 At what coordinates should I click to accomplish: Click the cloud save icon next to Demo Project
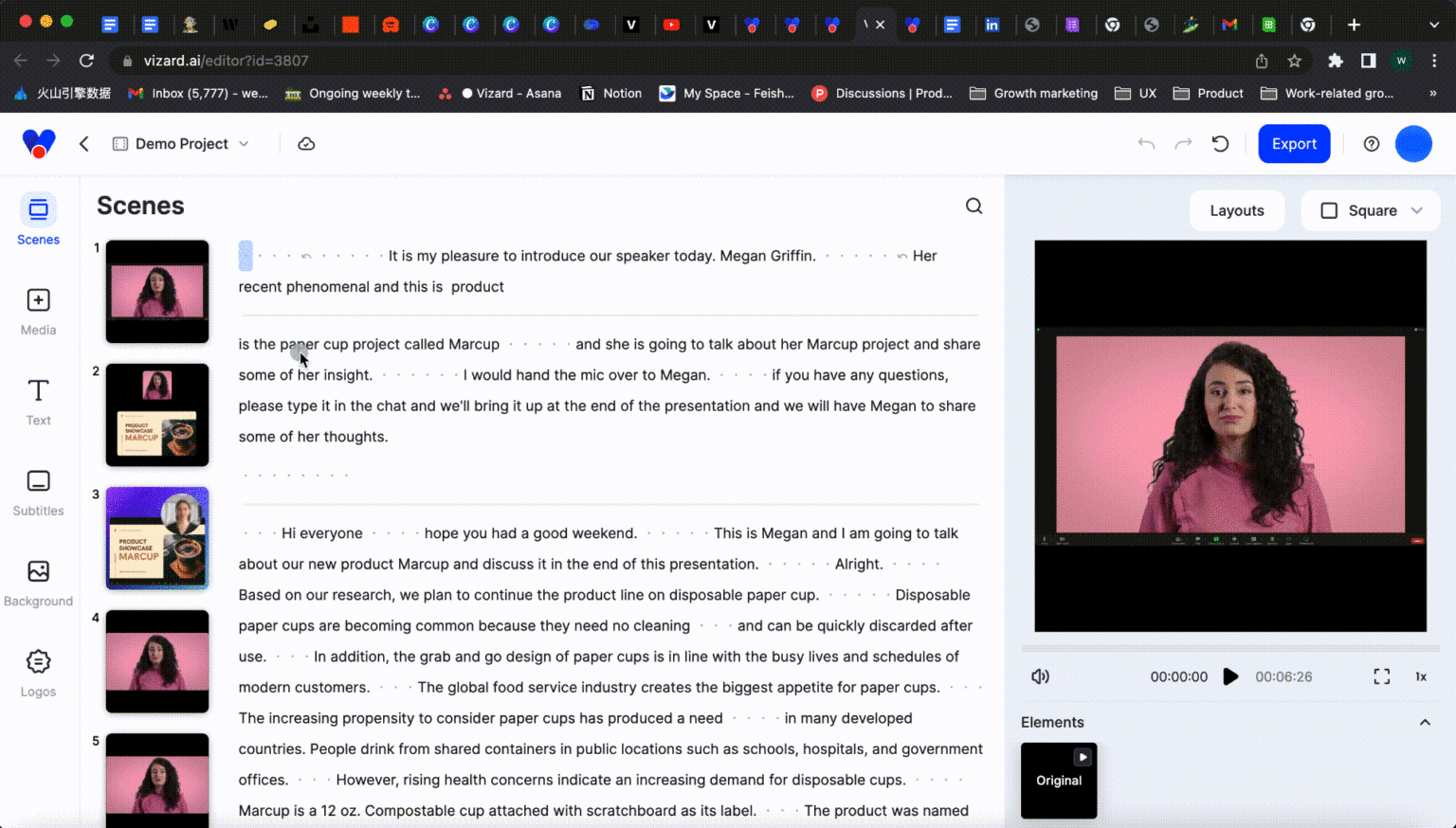coord(305,143)
